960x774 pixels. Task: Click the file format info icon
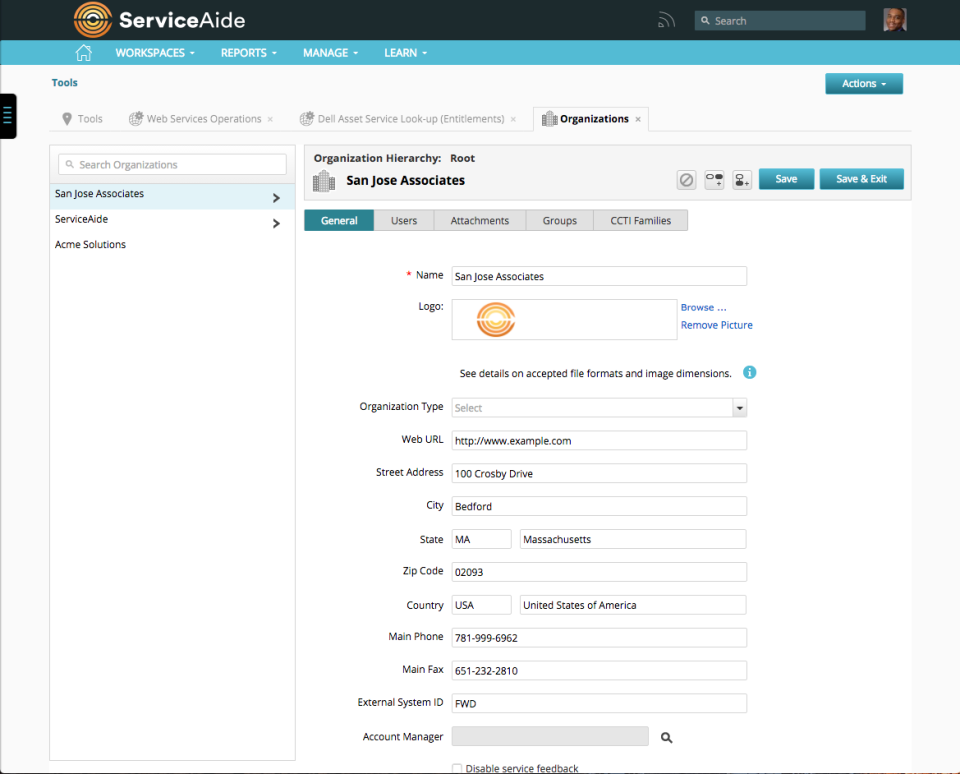[749, 372]
